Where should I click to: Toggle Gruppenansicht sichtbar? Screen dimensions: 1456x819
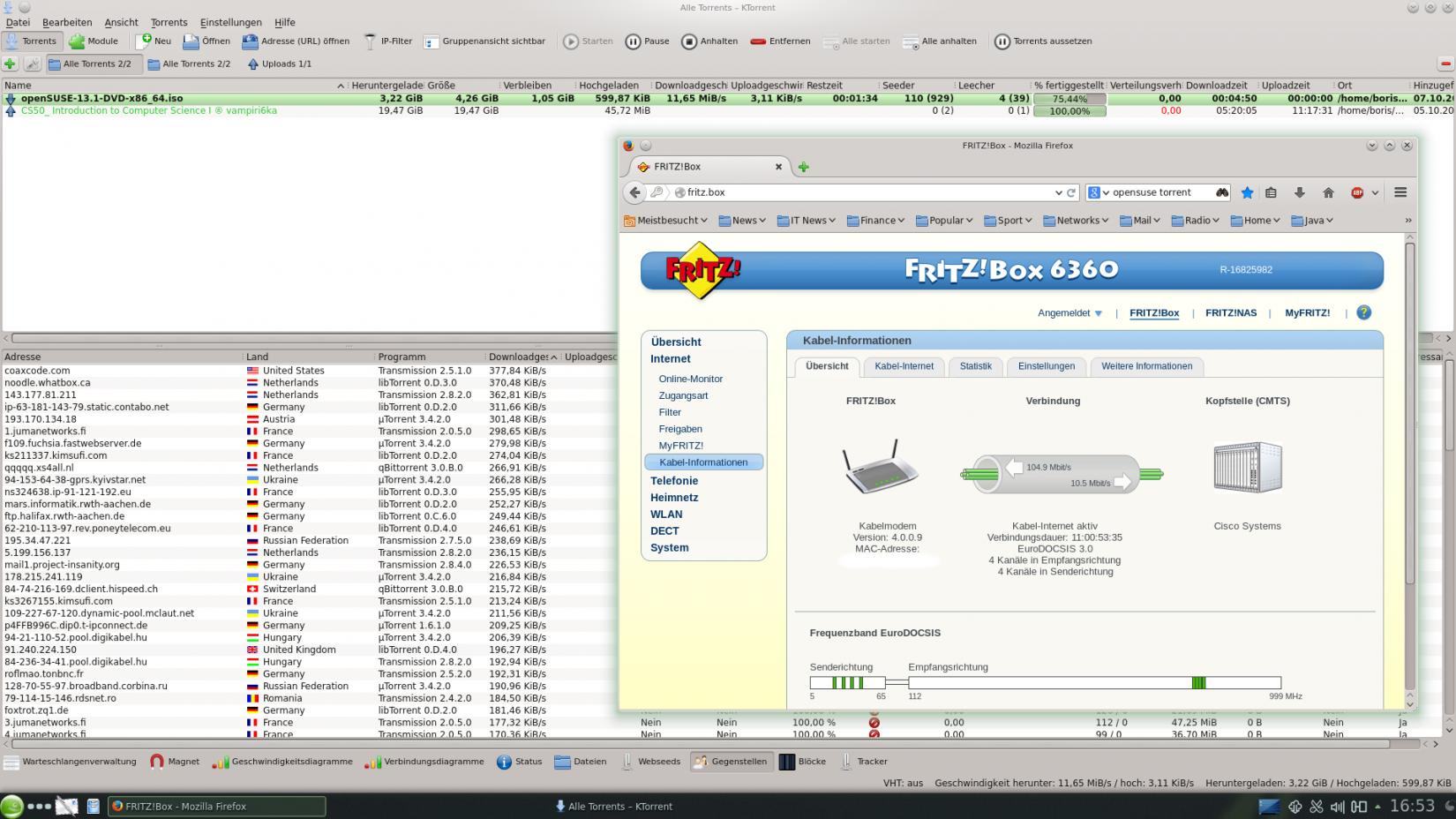[x=485, y=41]
